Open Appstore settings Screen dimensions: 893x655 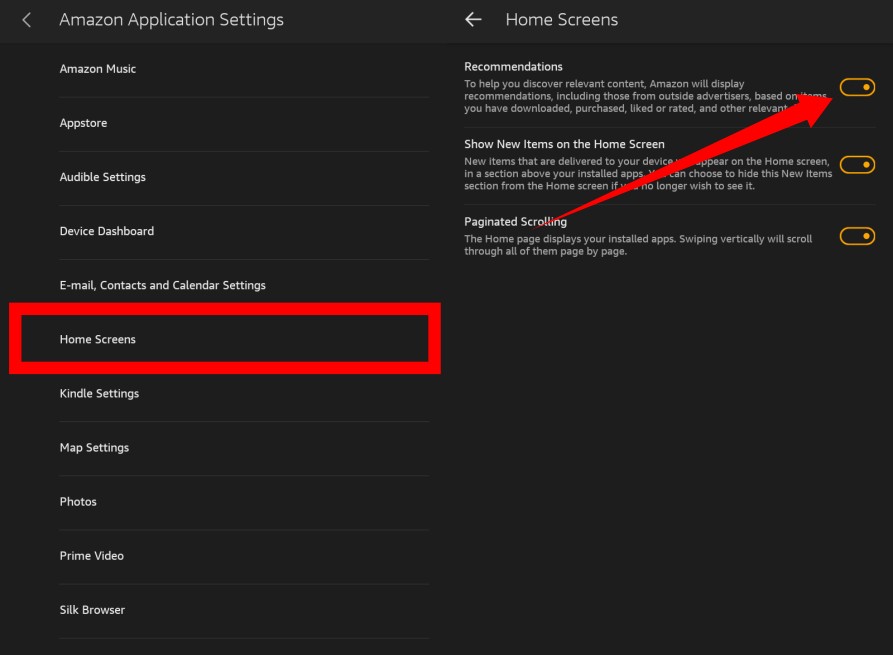[x=244, y=124]
